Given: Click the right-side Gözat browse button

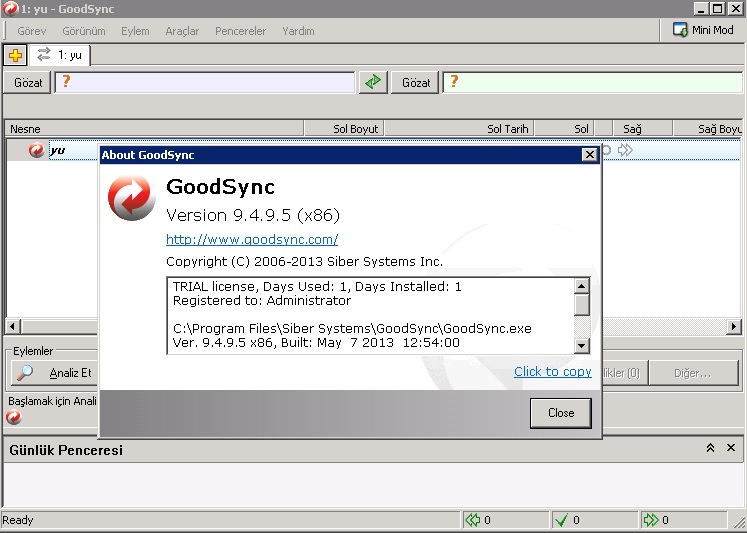Looking at the screenshot, I should [x=416, y=82].
